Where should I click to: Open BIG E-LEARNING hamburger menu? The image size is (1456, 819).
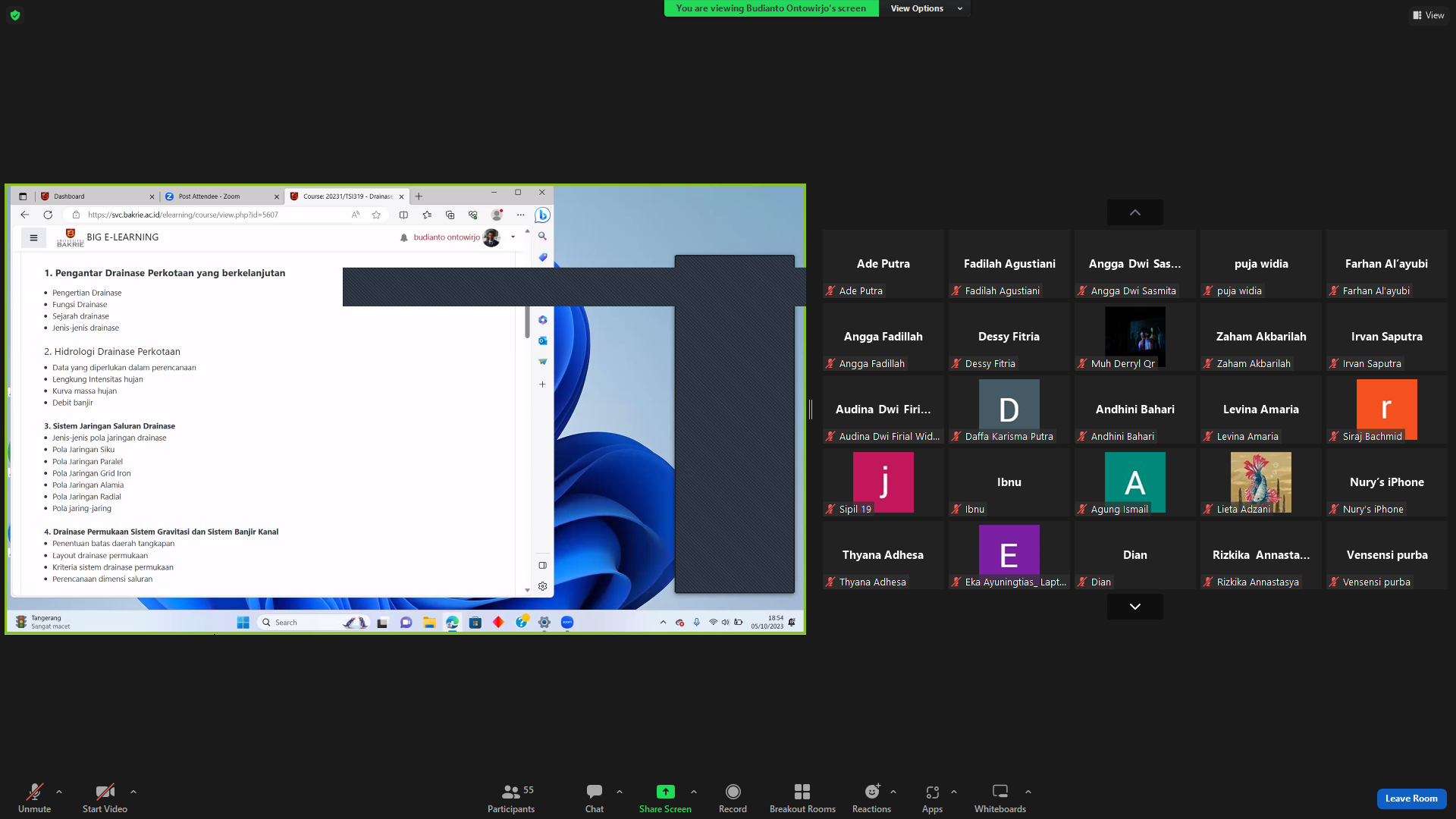pyautogui.click(x=33, y=238)
